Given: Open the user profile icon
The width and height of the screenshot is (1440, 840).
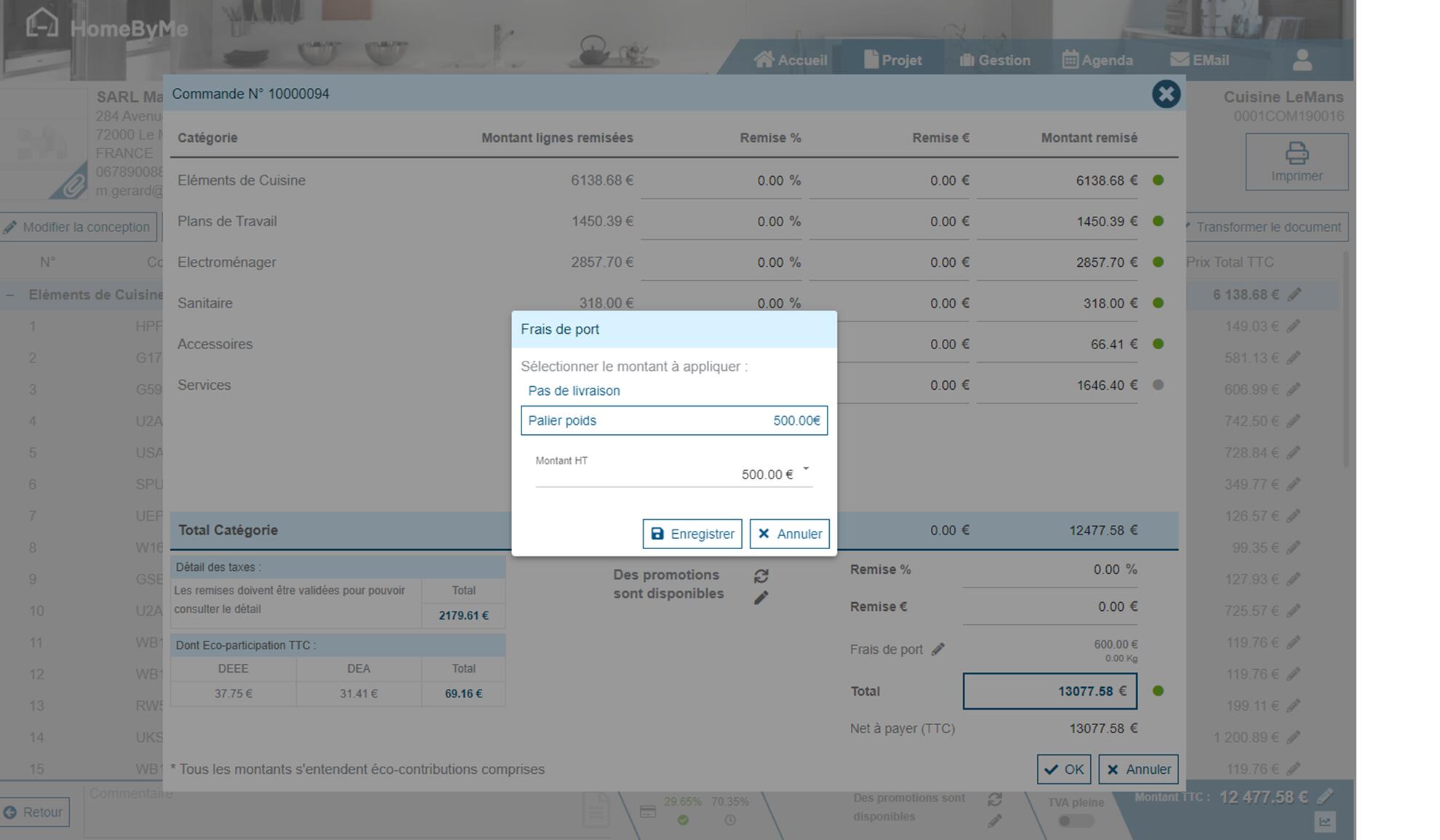Looking at the screenshot, I should click(x=1302, y=60).
